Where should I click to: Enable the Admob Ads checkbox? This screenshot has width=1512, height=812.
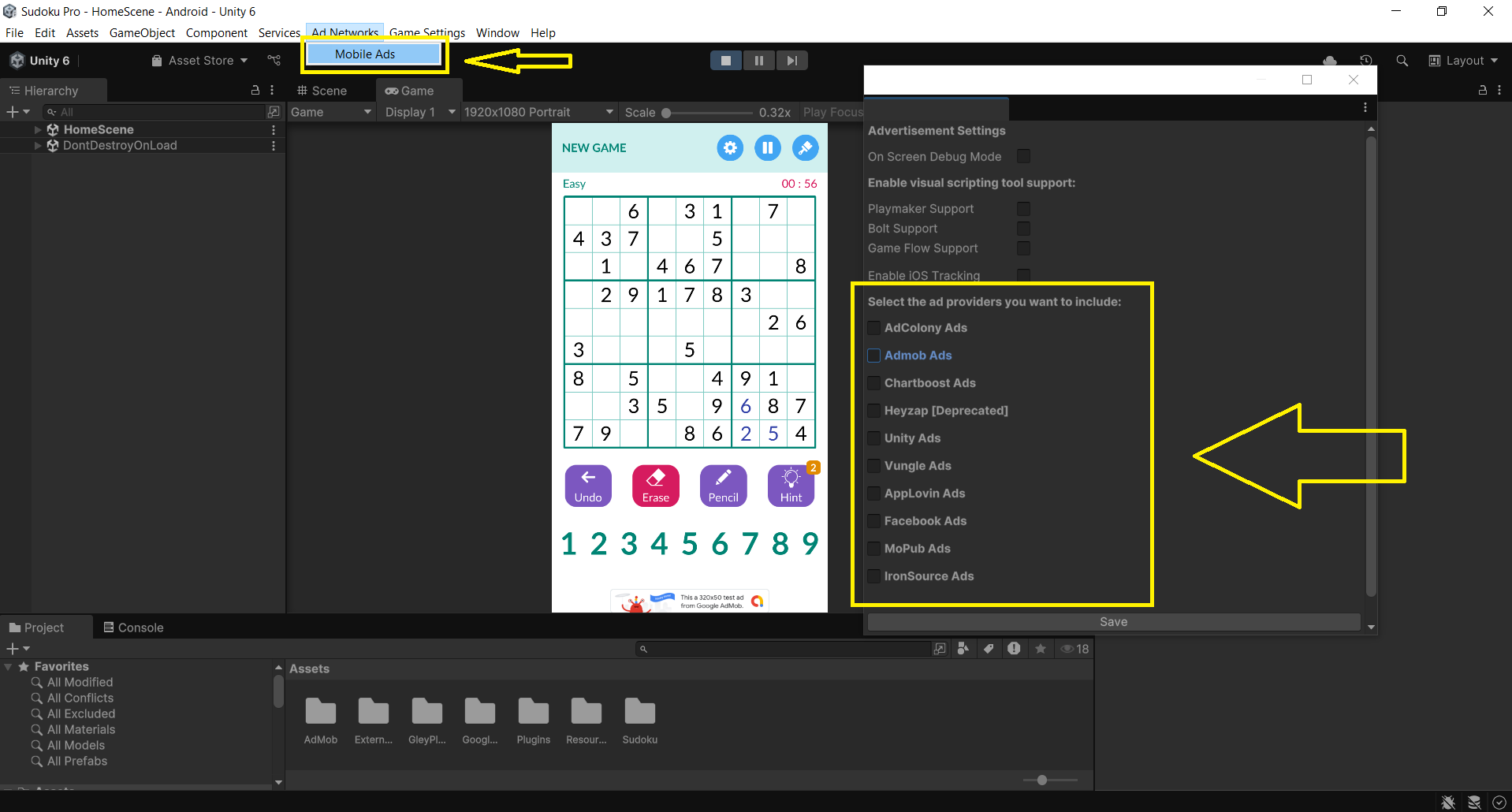(x=873, y=356)
